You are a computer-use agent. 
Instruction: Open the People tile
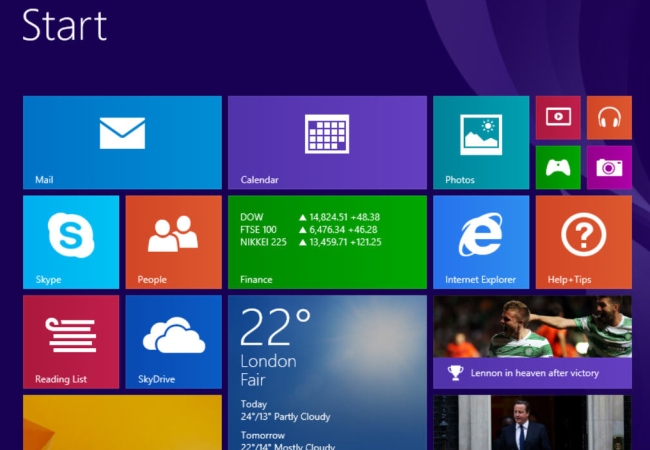tap(173, 242)
